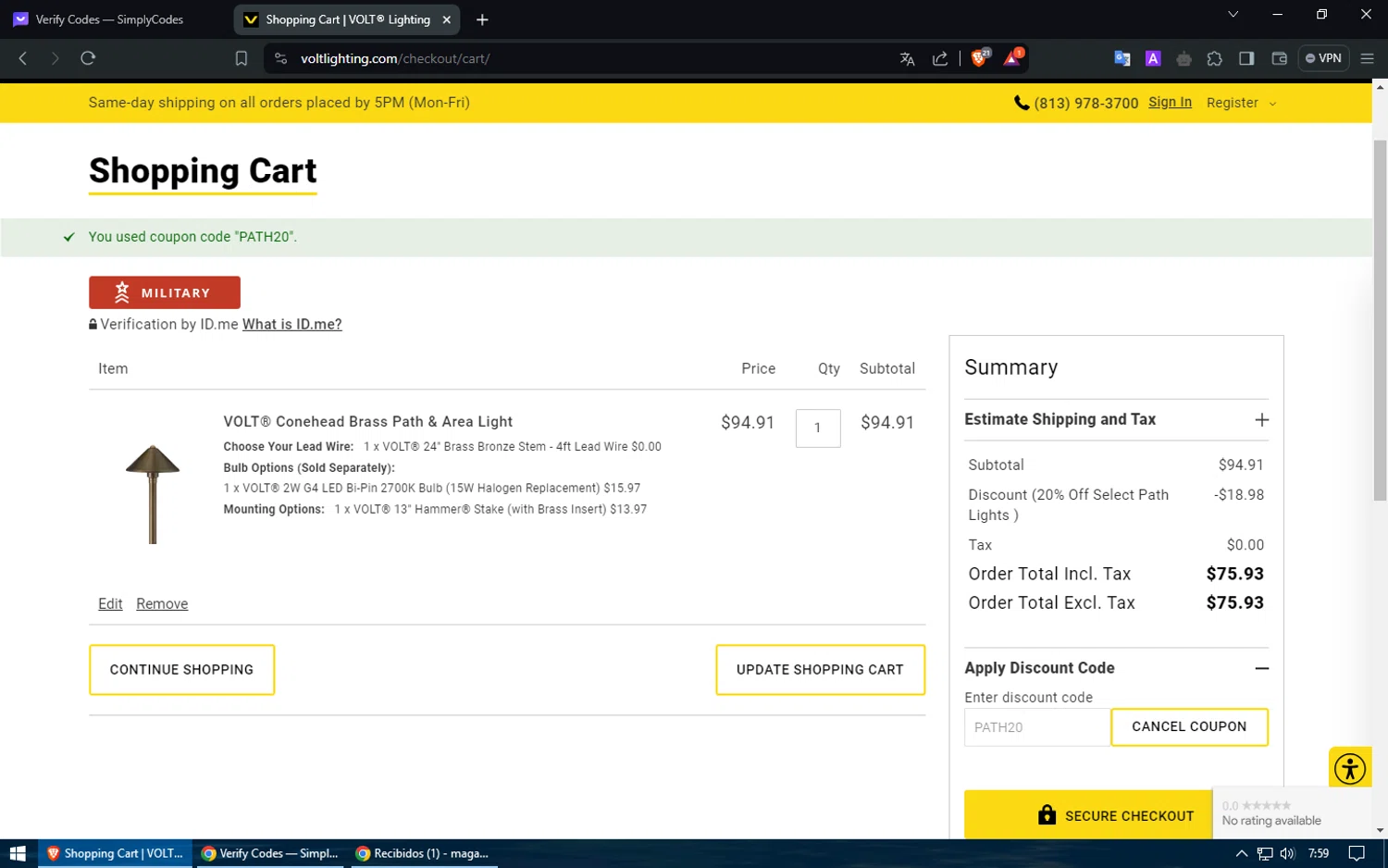Click Update Shopping Cart button
This screenshot has width=1388, height=868.
pyautogui.click(x=820, y=670)
